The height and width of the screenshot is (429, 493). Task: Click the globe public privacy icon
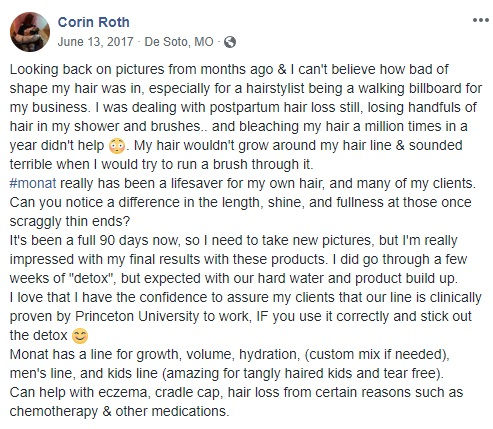point(230,42)
